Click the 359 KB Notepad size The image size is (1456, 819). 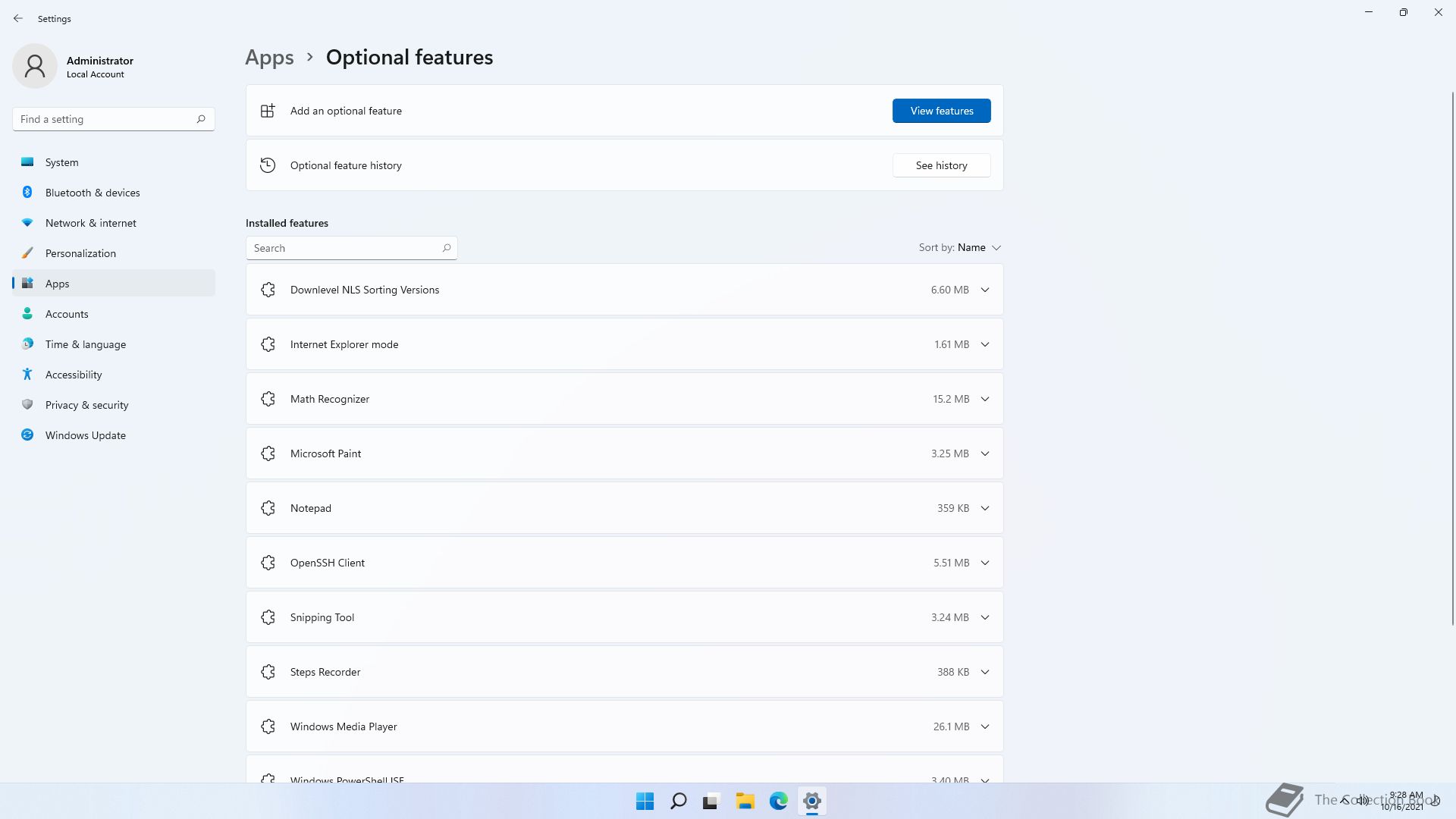tap(952, 508)
